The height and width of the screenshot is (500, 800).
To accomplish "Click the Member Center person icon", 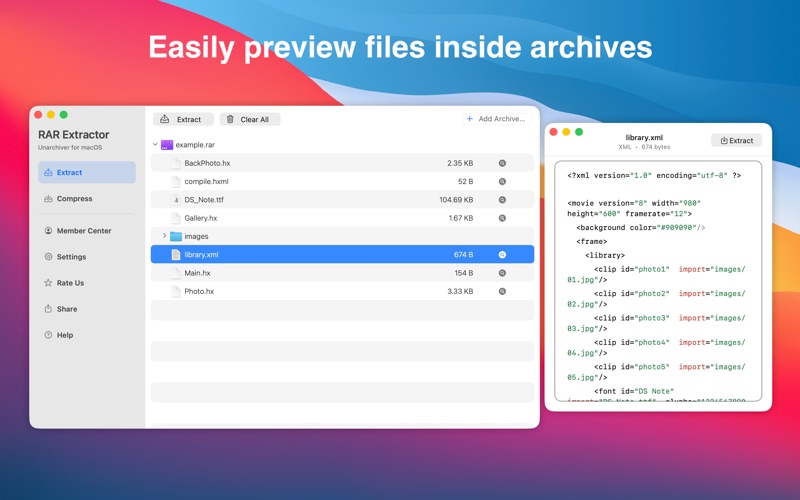I will [x=48, y=231].
